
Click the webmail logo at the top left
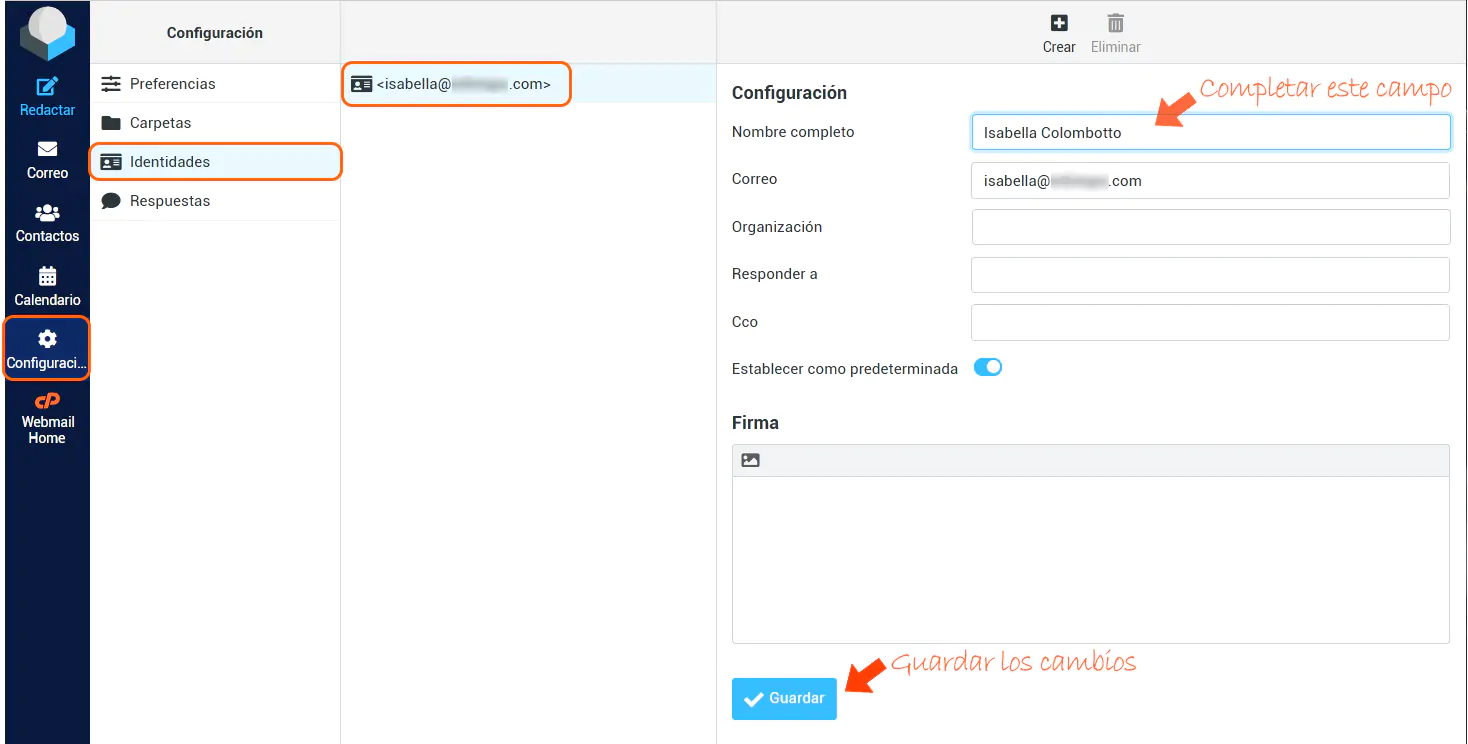coord(46,33)
